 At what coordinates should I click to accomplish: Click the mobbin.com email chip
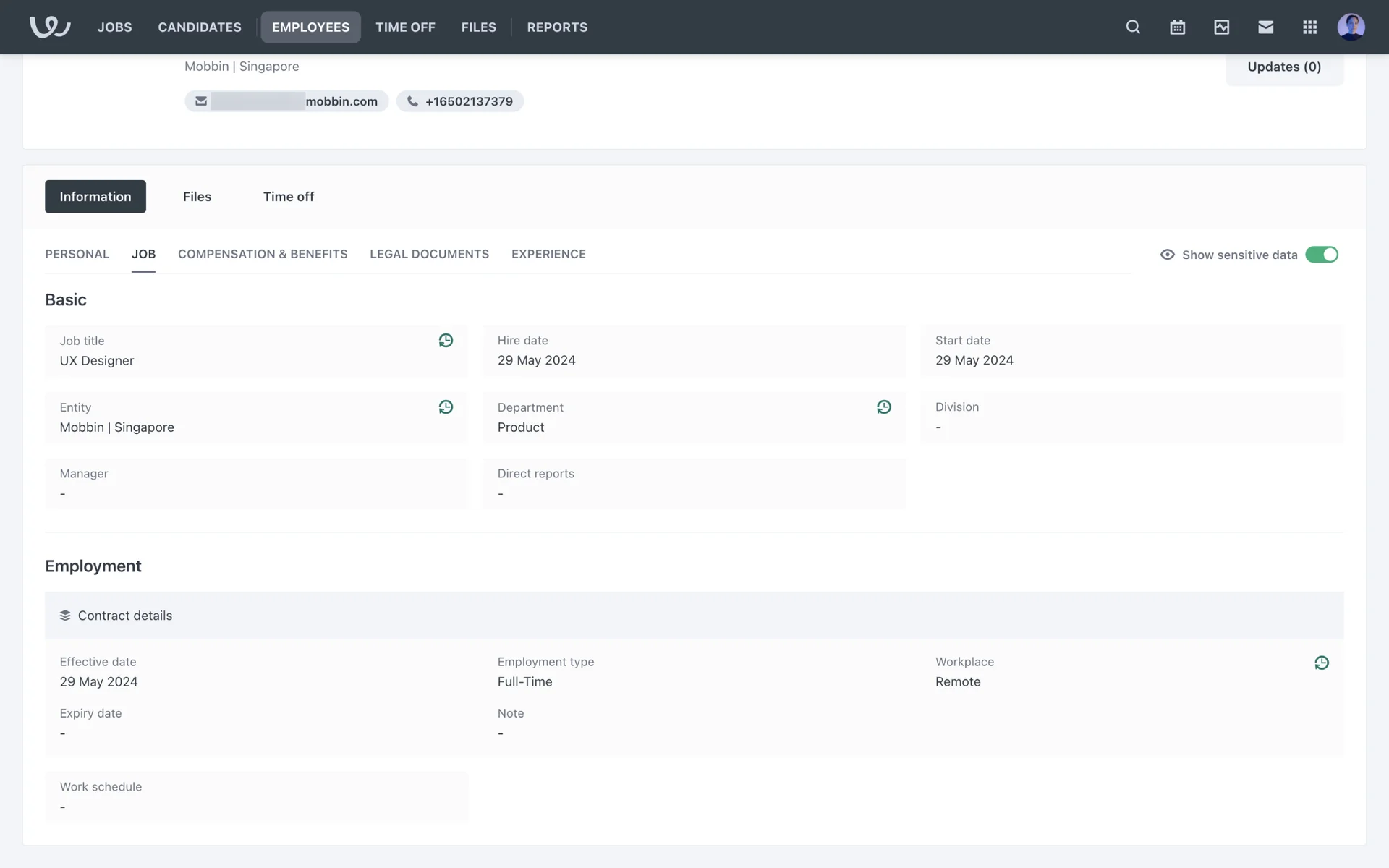[x=286, y=101]
